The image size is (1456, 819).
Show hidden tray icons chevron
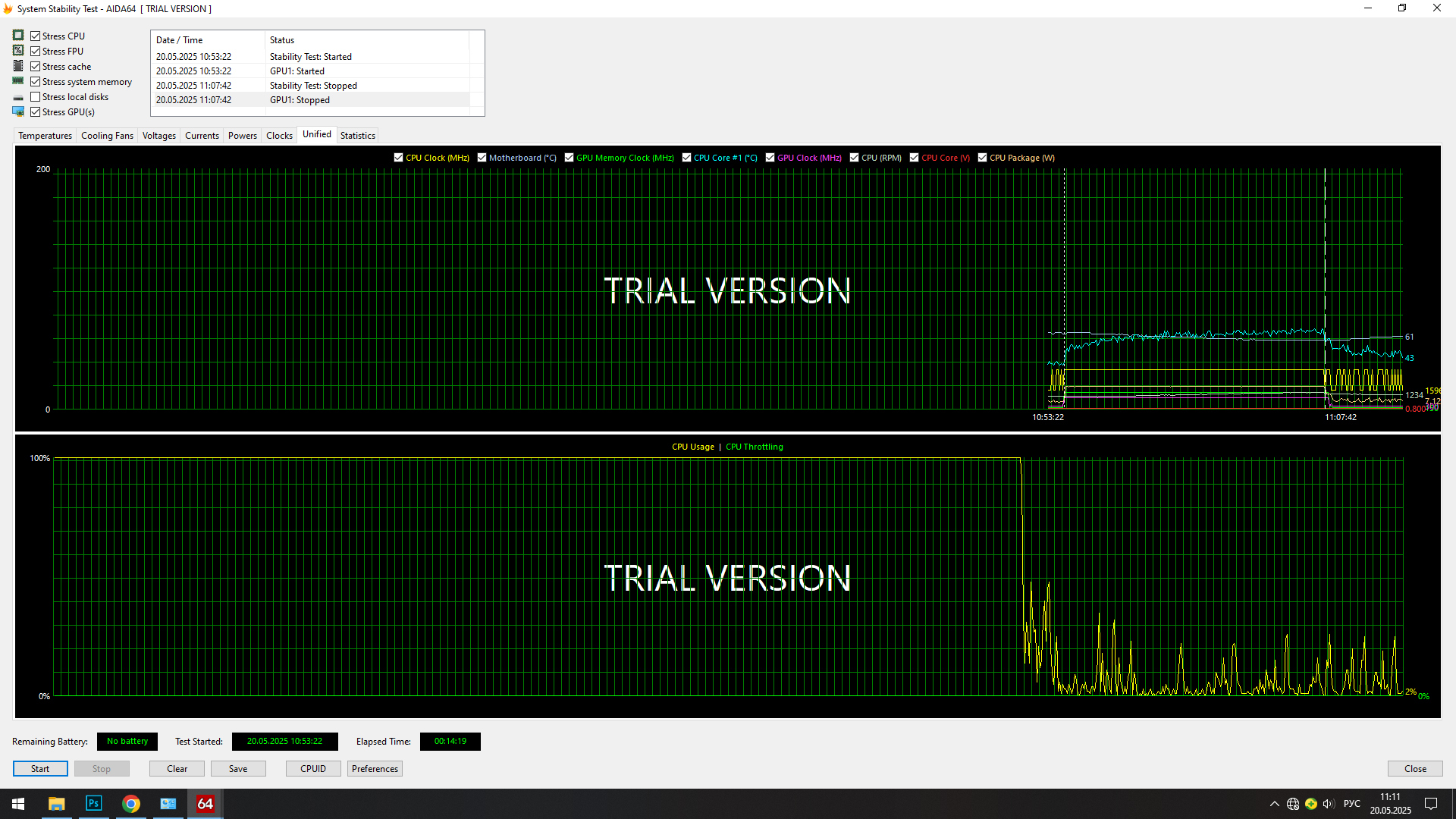click(x=1274, y=804)
